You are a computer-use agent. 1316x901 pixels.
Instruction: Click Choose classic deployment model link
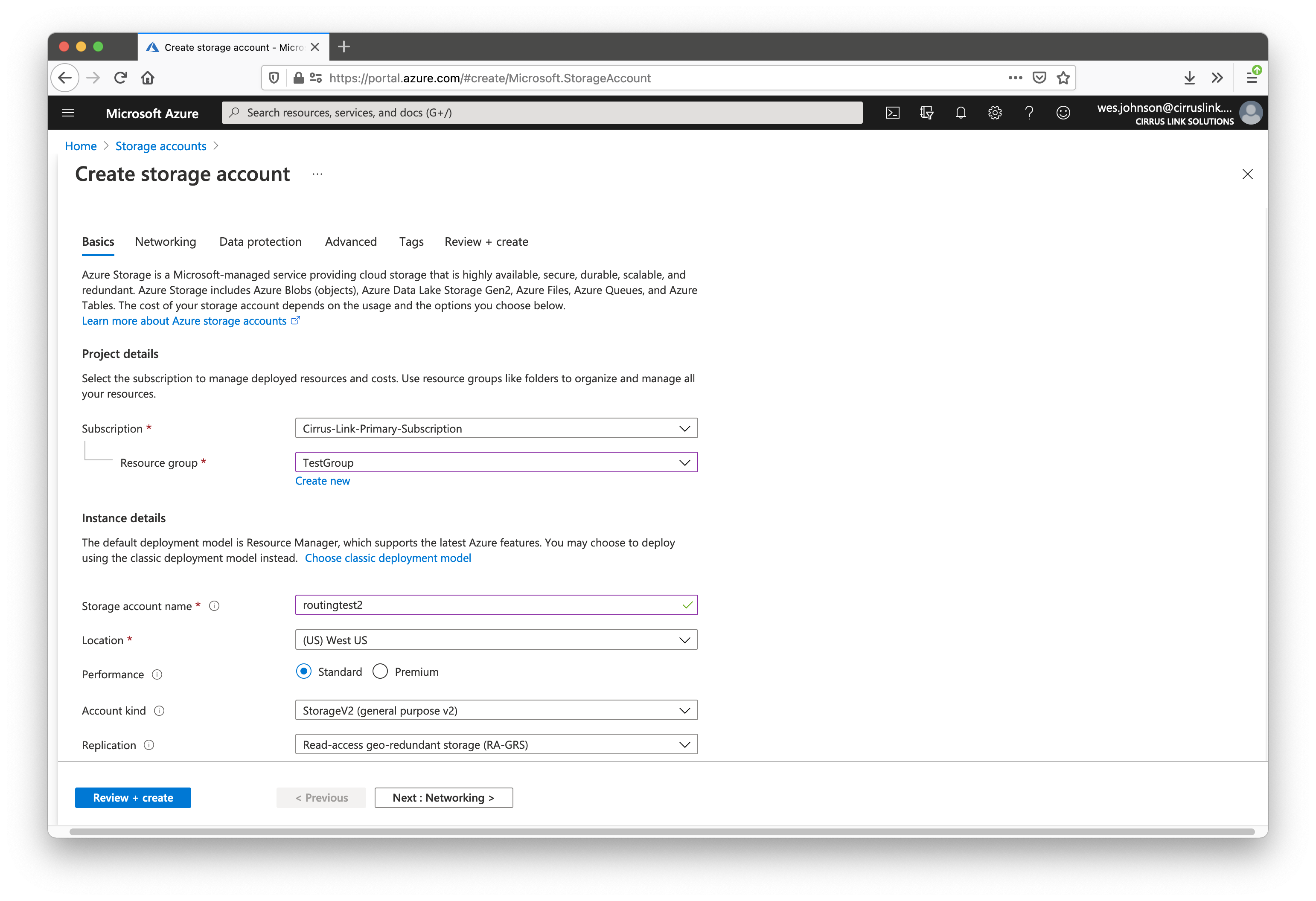pos(388,558)
